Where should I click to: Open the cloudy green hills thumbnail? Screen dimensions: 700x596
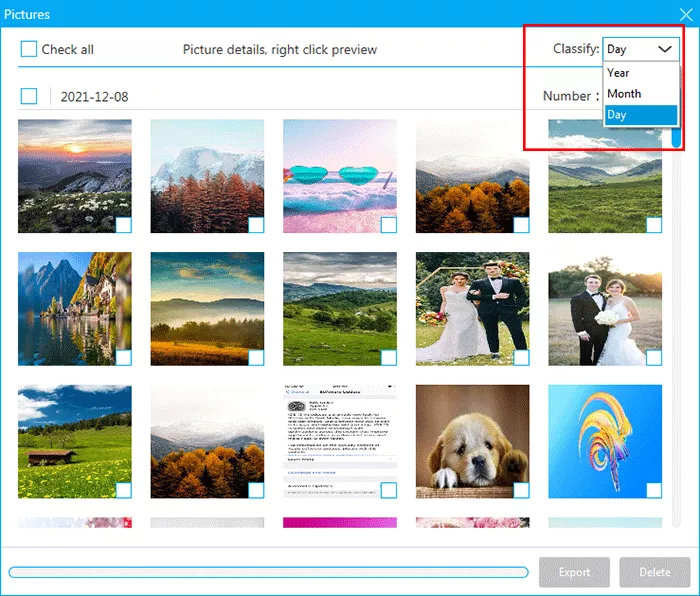(x=340, y=308)
